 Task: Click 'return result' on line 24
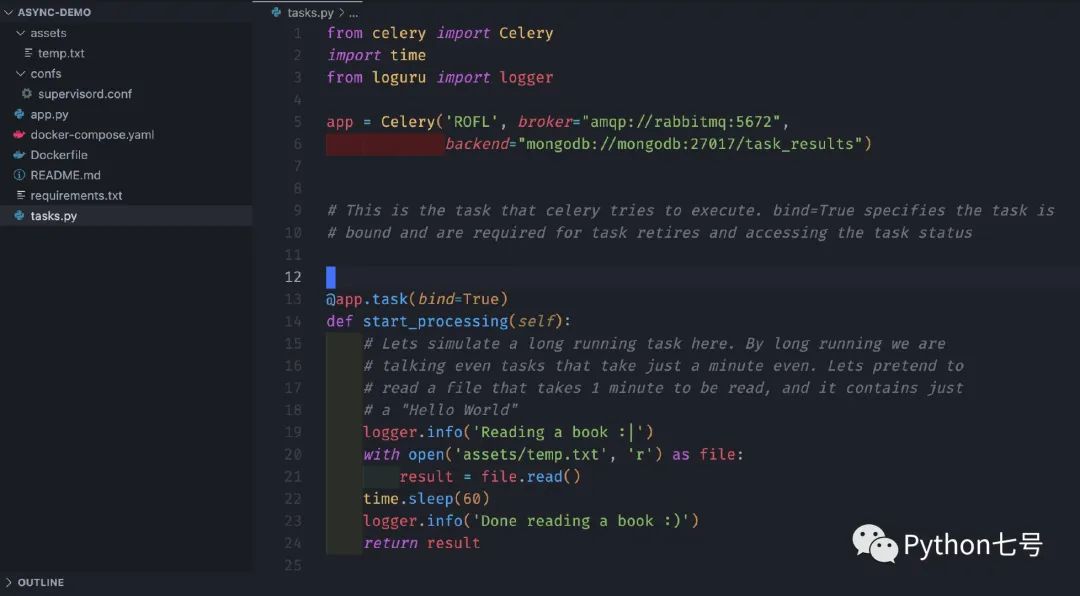(x=422, y=543)
